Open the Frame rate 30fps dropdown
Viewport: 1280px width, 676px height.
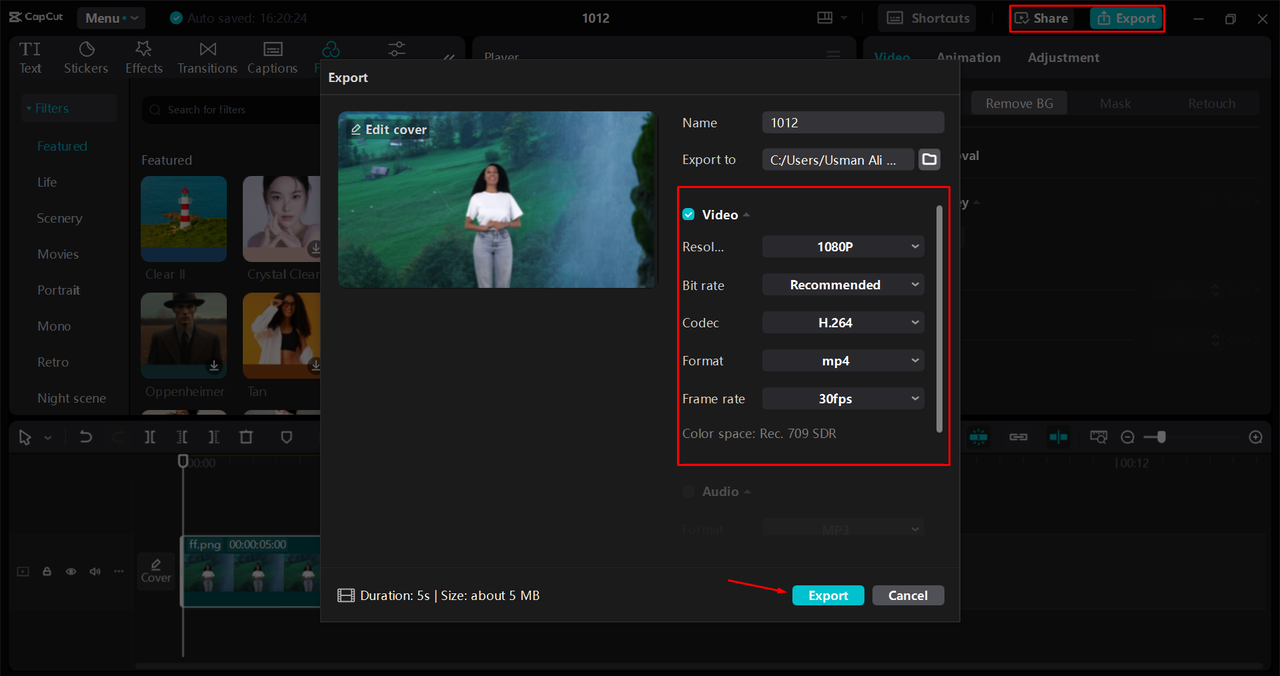click(x=843, y=399)
